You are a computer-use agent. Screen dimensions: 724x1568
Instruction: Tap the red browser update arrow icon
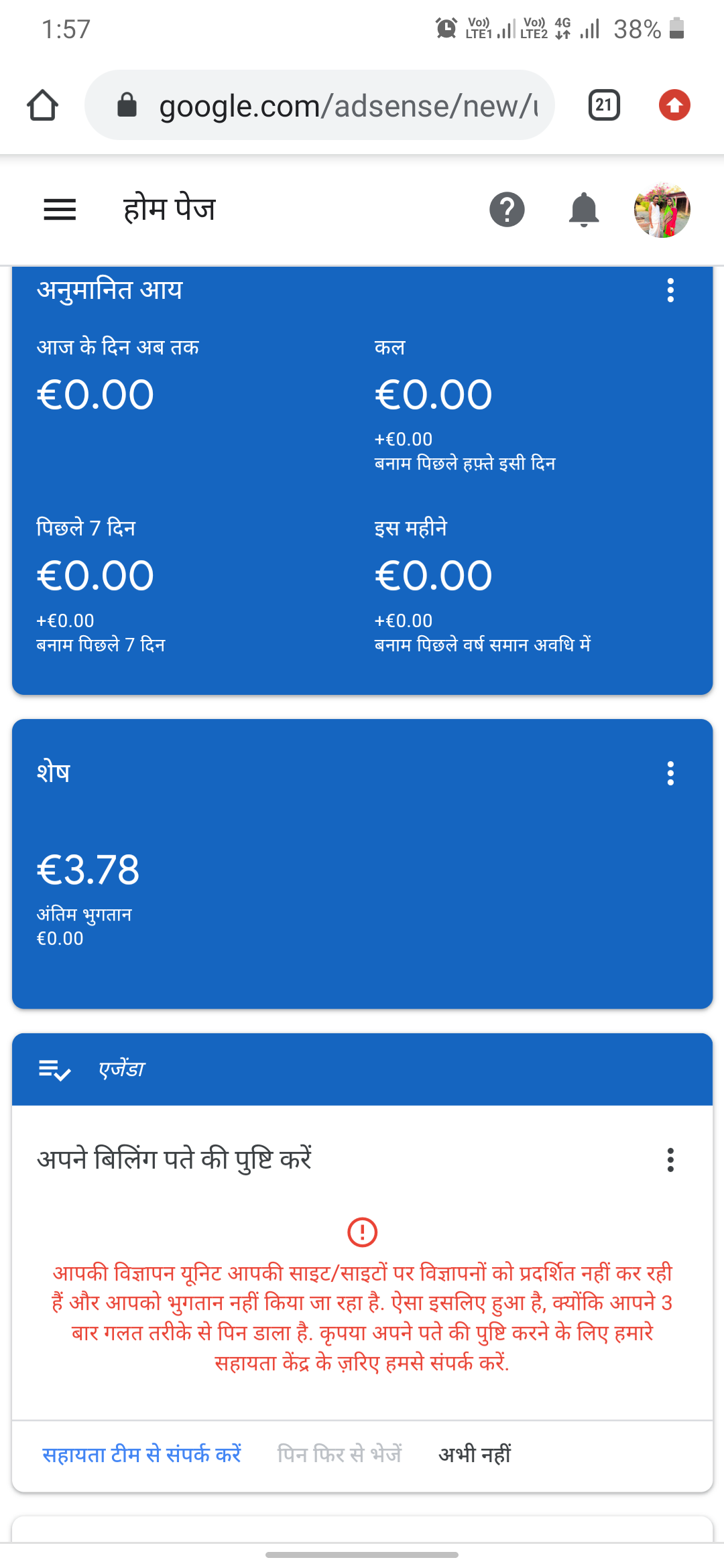pos(674,105)
